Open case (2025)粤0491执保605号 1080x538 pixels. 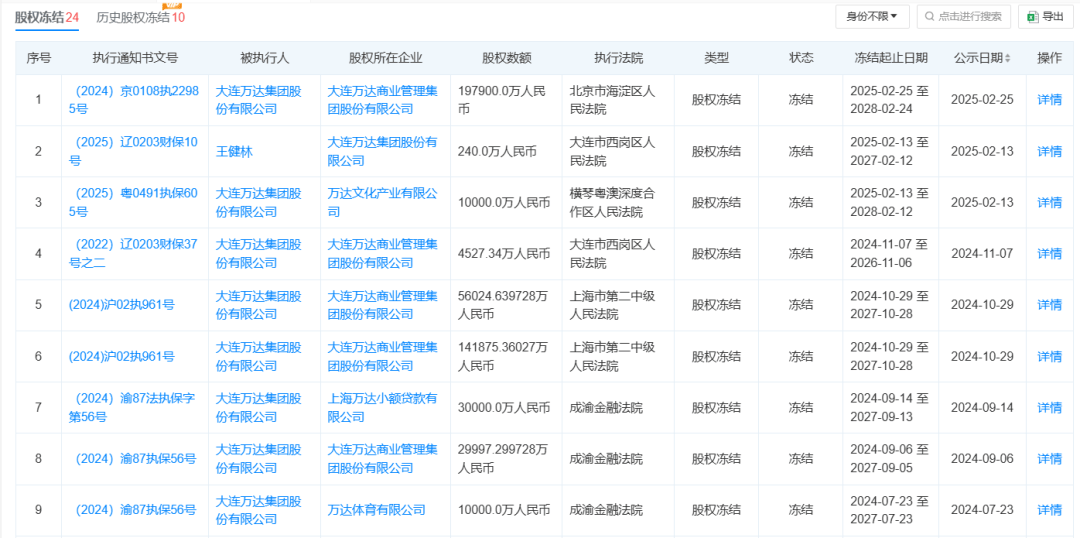pos(134,203)
